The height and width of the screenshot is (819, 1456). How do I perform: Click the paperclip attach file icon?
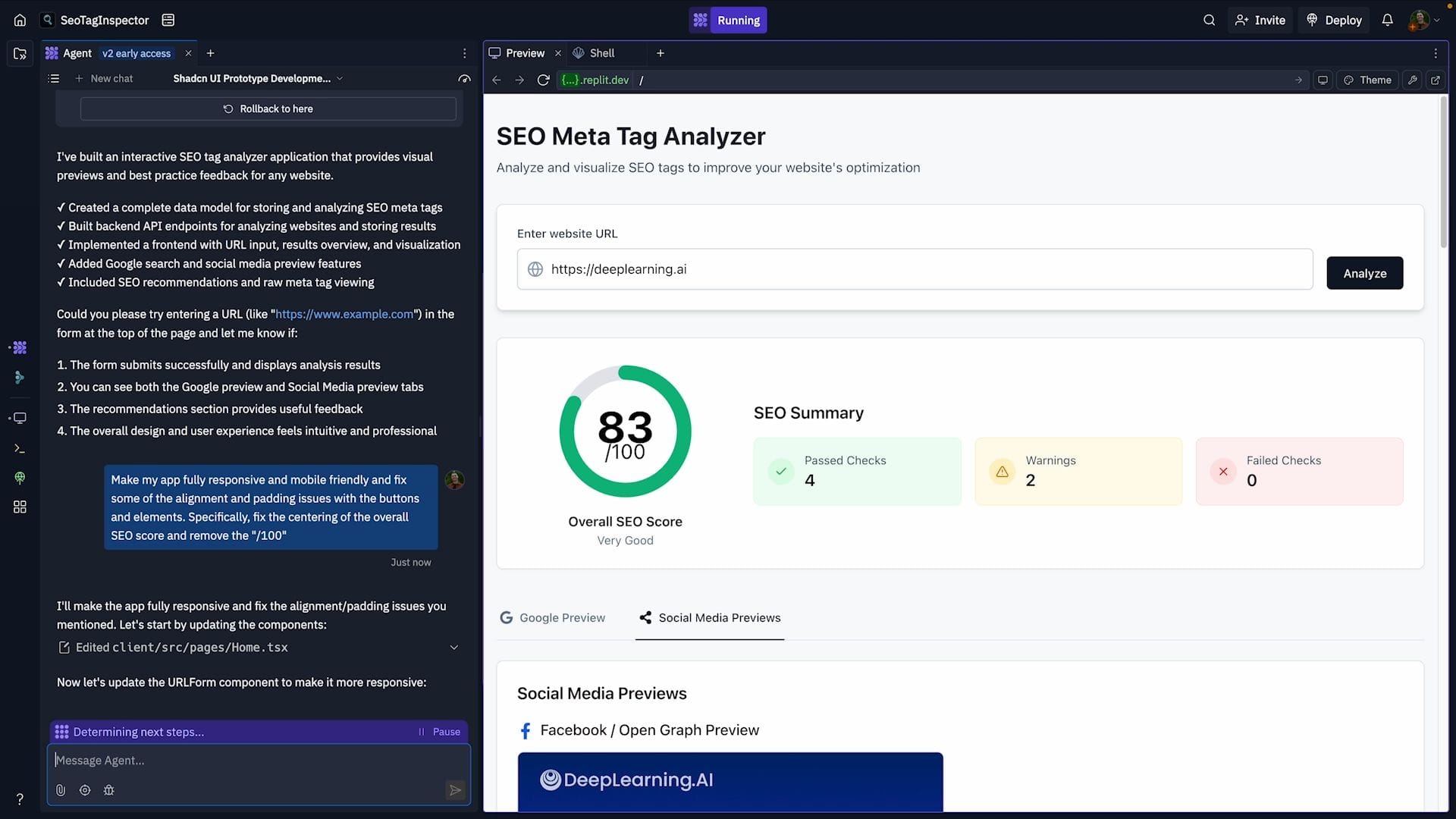61,790
